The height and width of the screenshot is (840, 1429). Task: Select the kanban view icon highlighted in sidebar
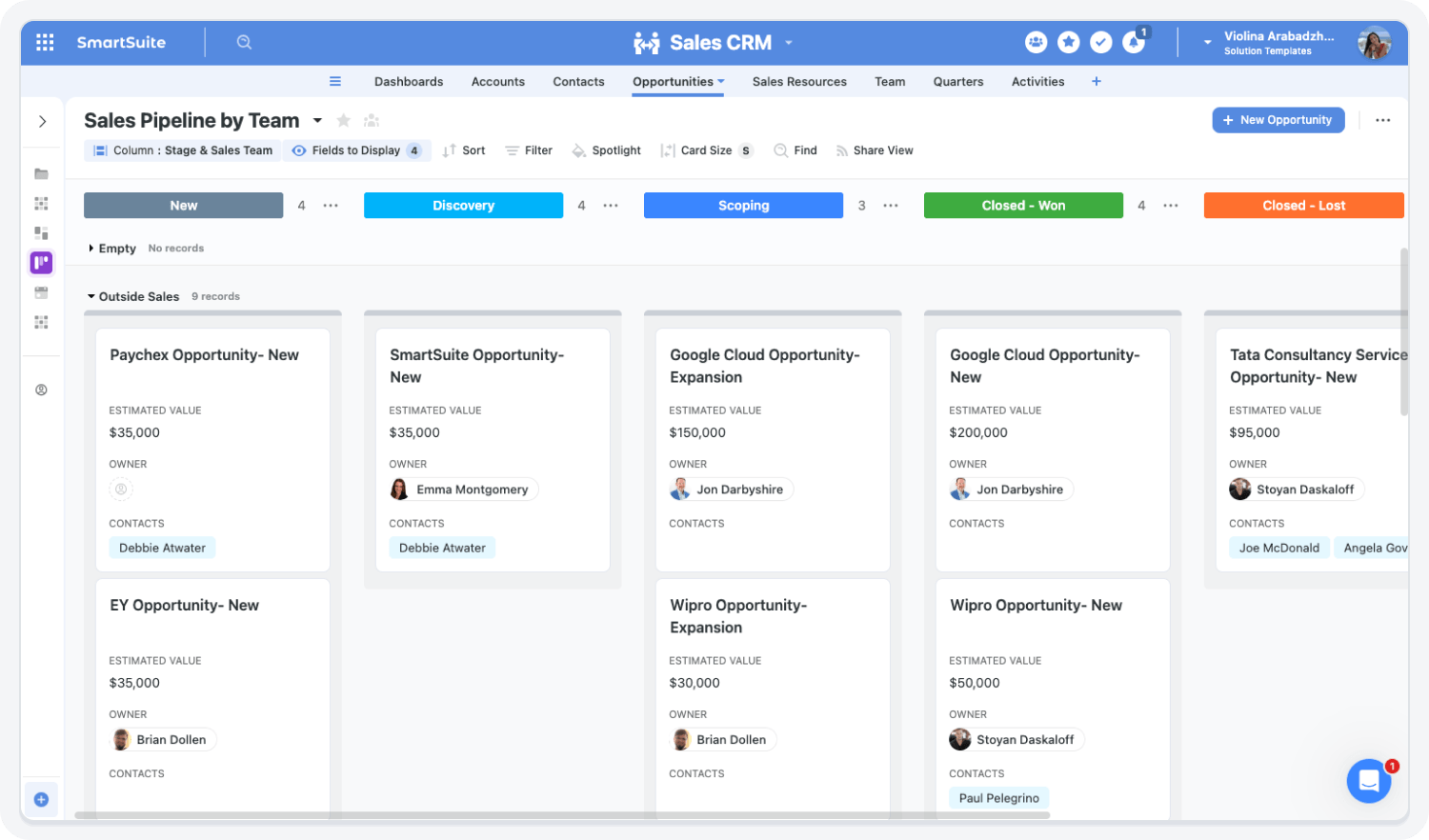[41, 262]
